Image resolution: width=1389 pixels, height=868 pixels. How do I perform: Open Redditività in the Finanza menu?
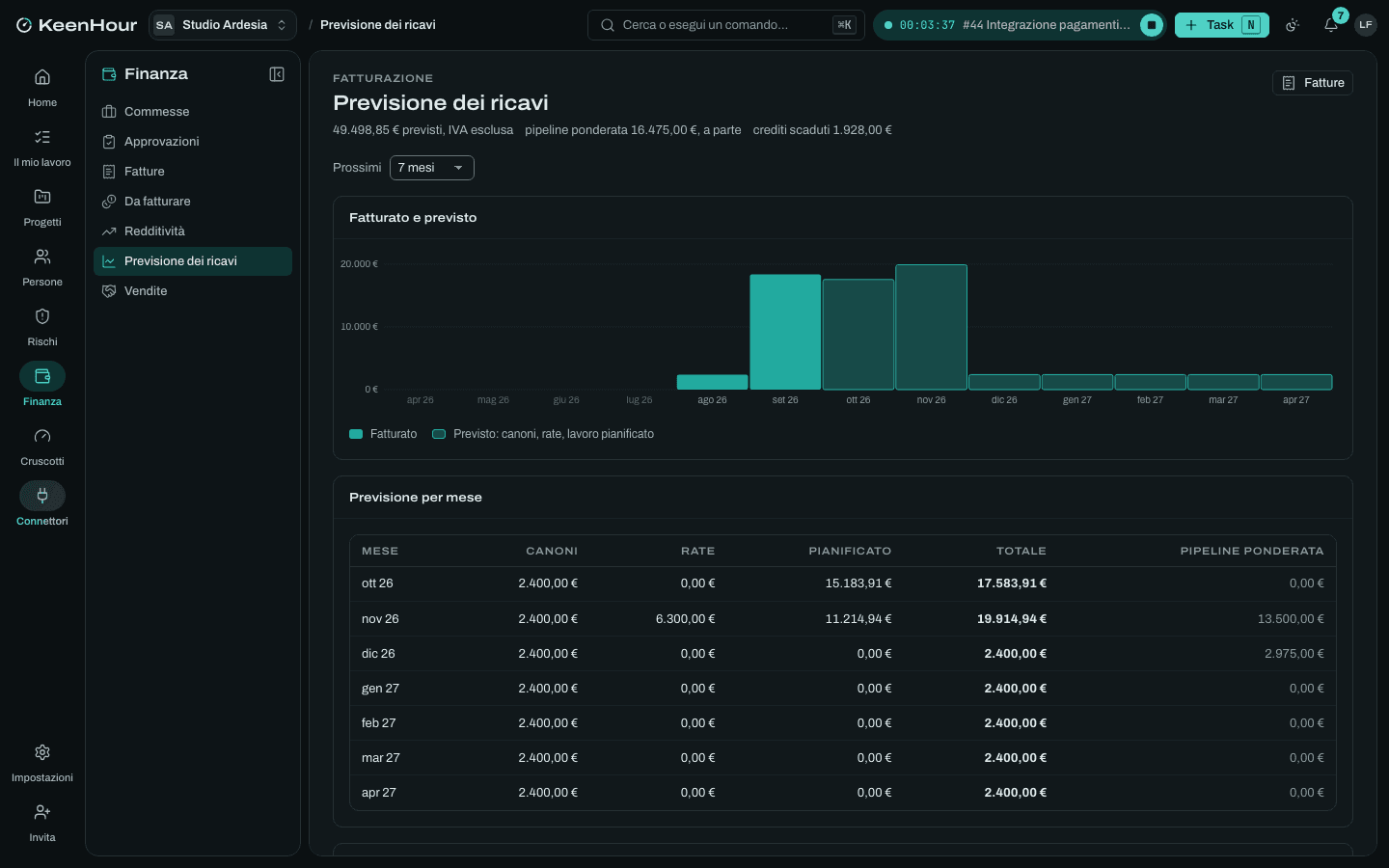(193, 231)
